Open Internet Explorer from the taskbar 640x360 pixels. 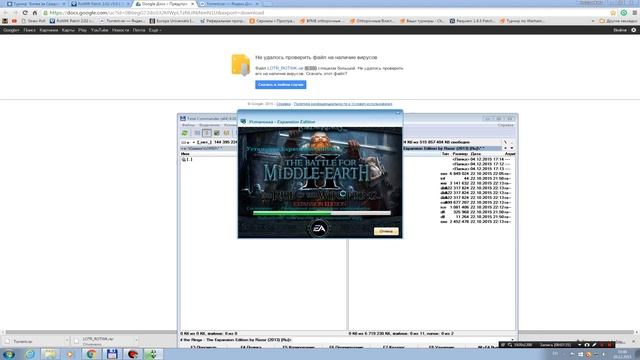click(30, 354)
